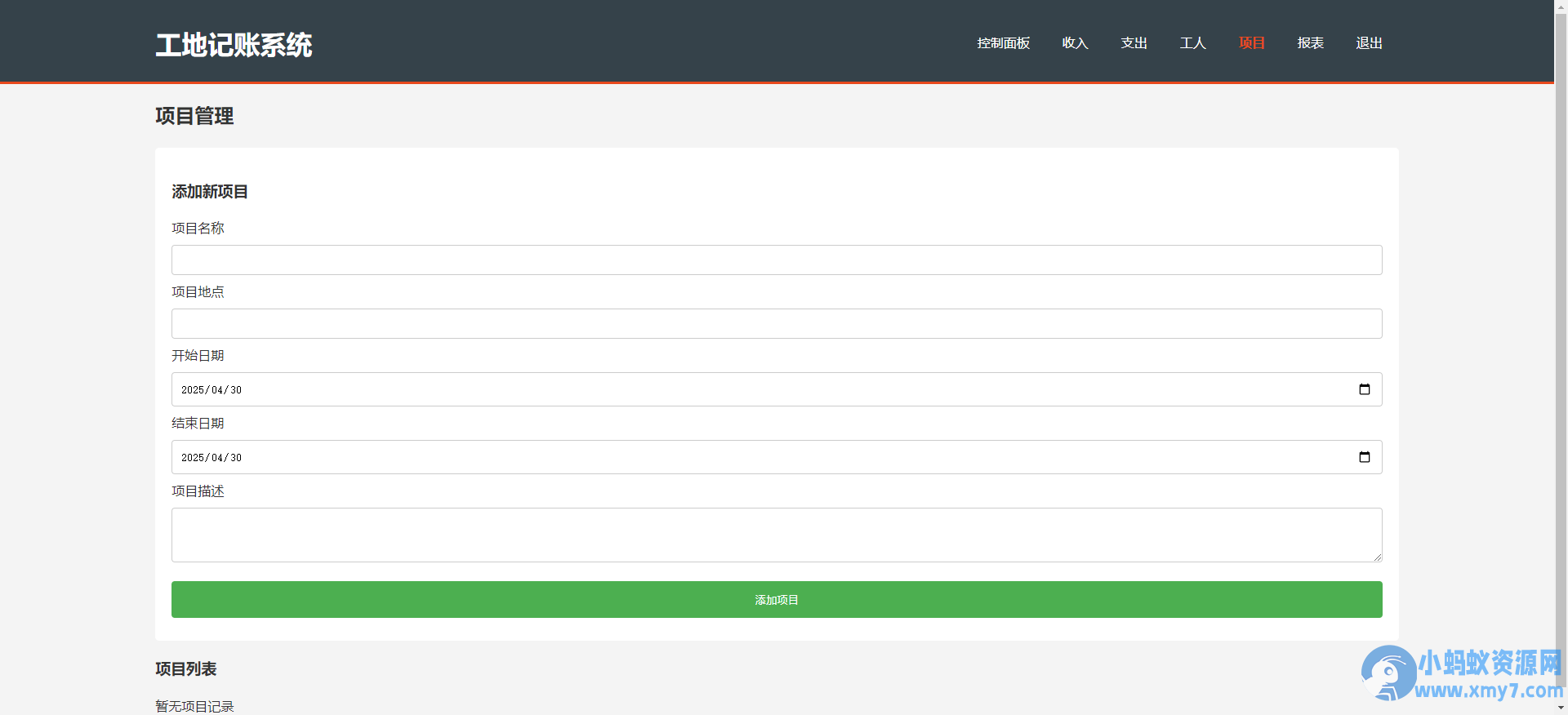Viewport: 1568px width, 715px height.
Task: Open the 工人 page
Action: [x=1192, y=43]
